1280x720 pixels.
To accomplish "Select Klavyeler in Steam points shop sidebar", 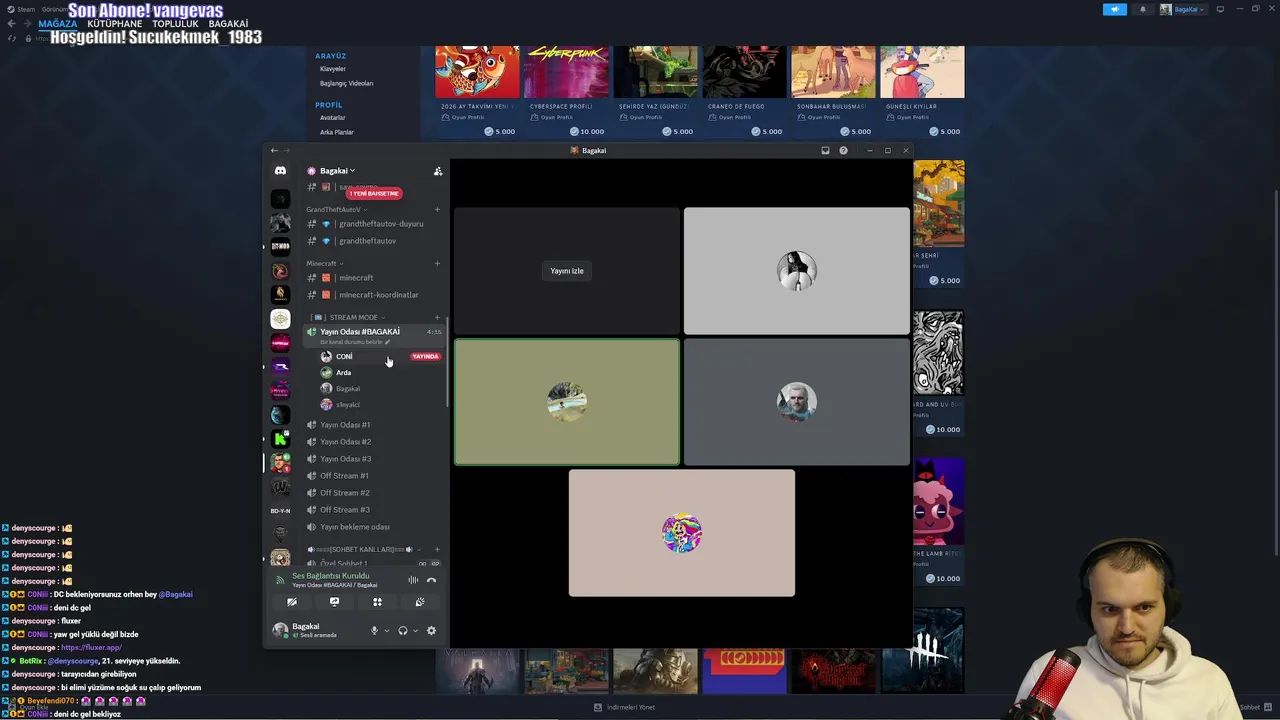I will [333, 69].
